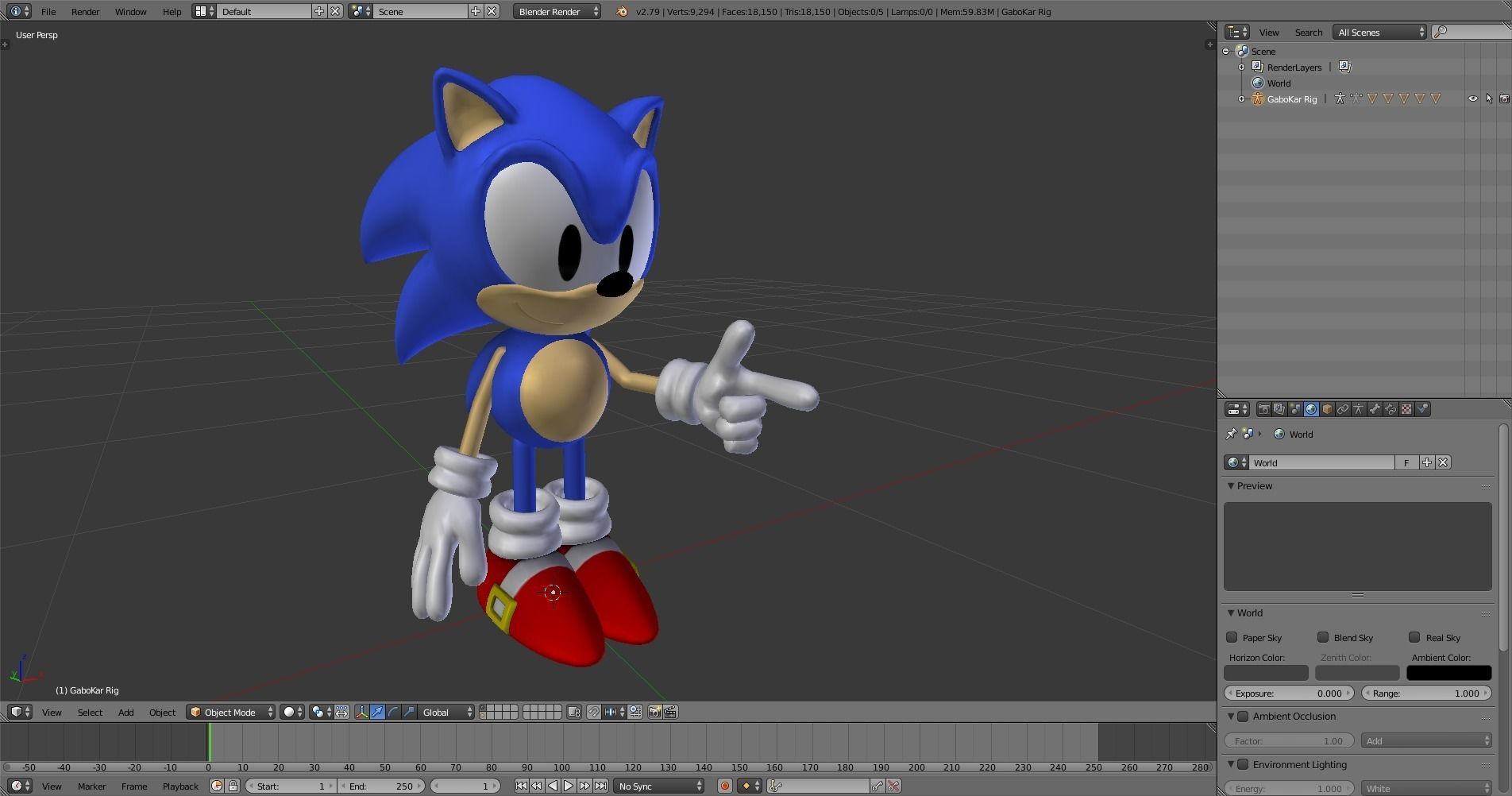Open the Global transform orientation dropdown
Image resolution: width=1512 pixels, height=796 pixels.
[x=447, y=712]
